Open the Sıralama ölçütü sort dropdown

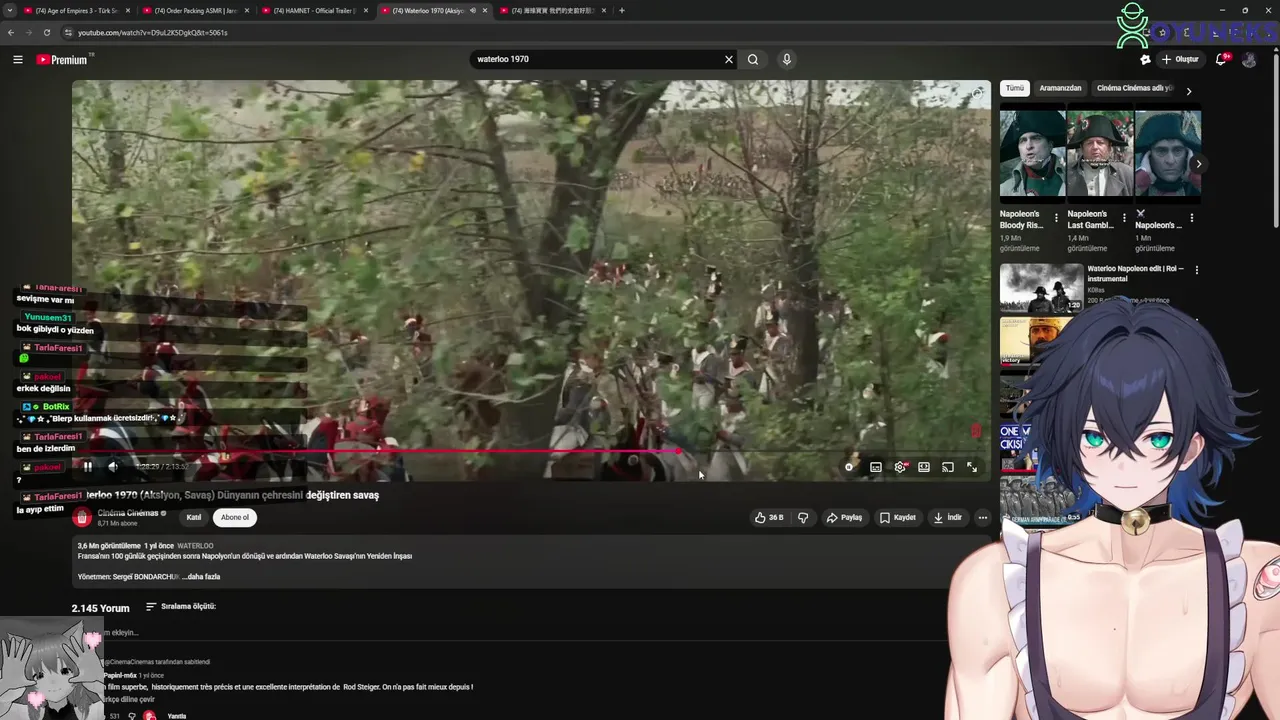(181, 606)
